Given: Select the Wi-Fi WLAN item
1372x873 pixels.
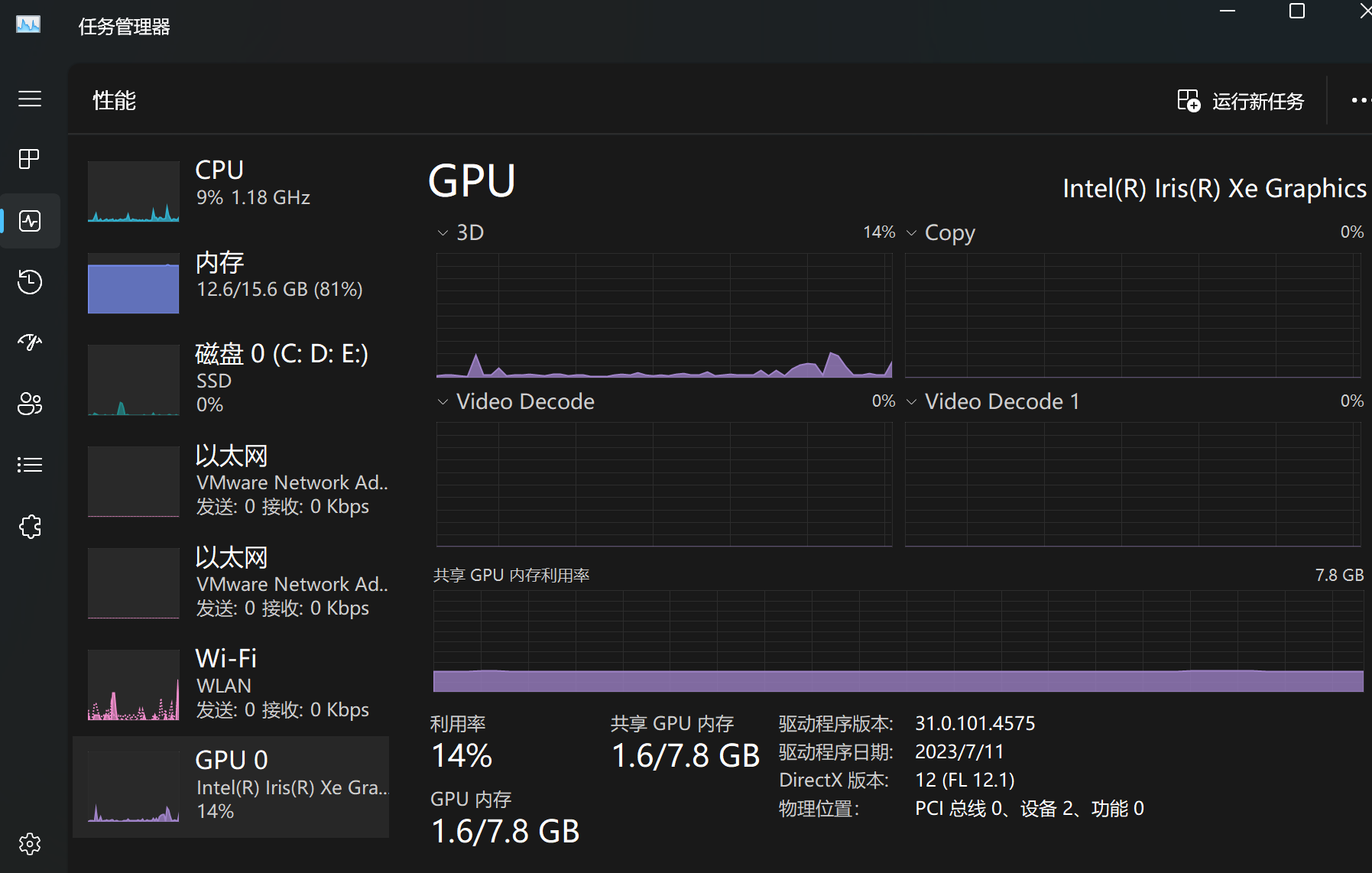Looking at the screenshot, I should pyautogui.click(x=231, y=685).
